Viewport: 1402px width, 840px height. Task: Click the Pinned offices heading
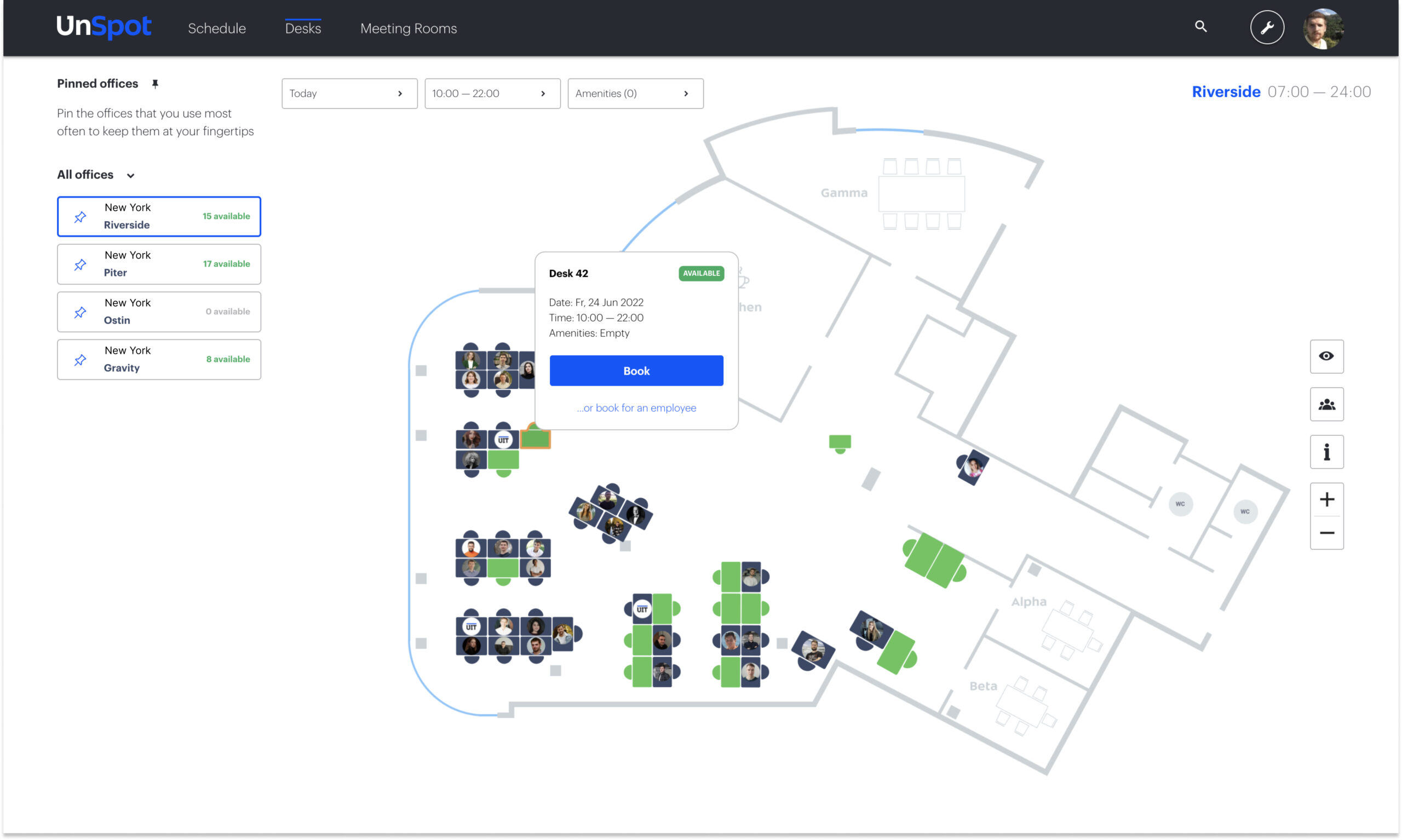97,84
